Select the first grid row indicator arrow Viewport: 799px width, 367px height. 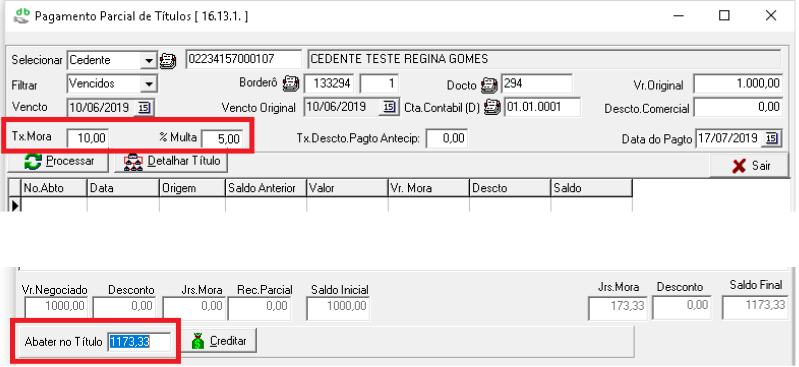[x=15, y=205]
